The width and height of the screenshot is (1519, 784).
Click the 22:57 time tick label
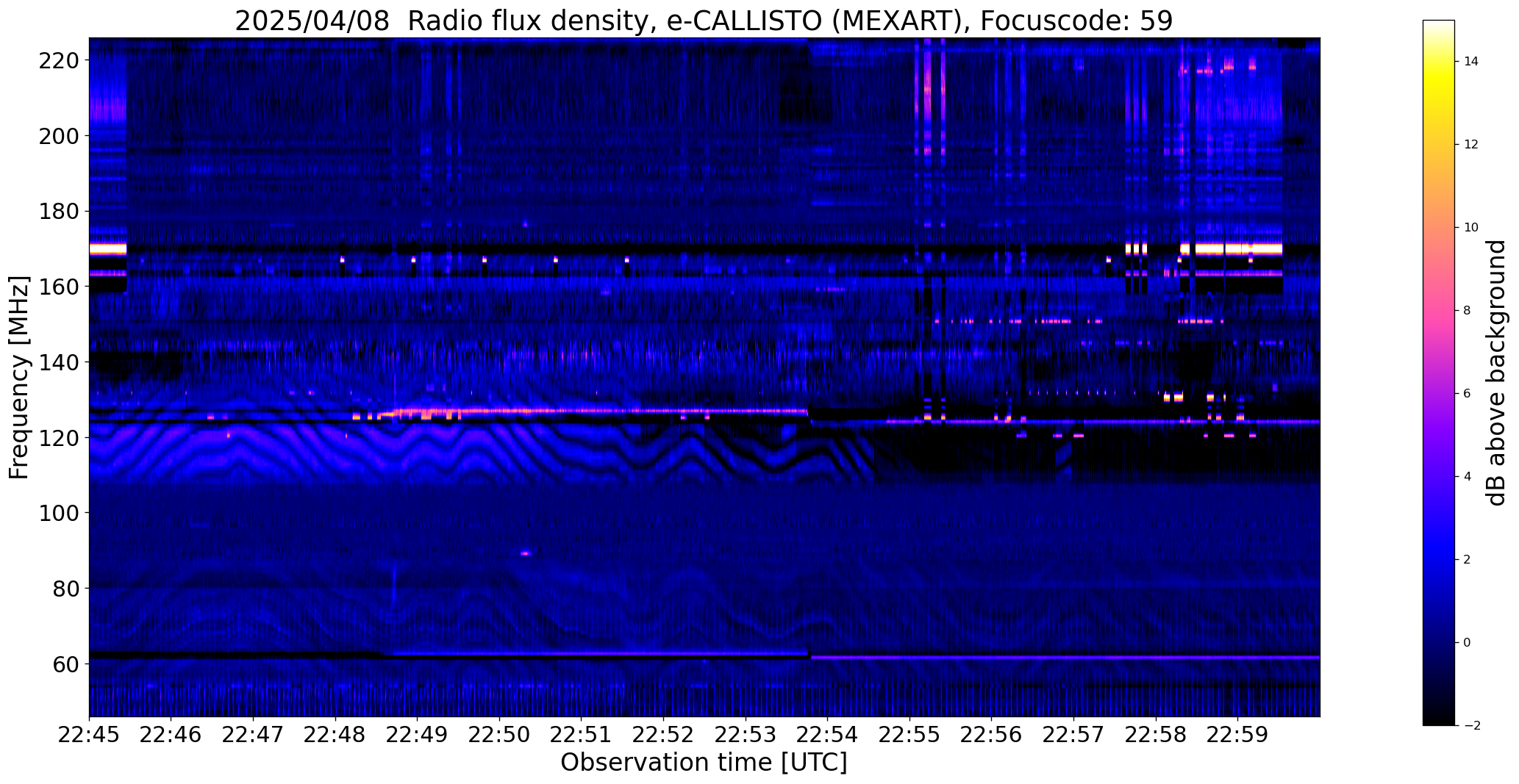1073,735
